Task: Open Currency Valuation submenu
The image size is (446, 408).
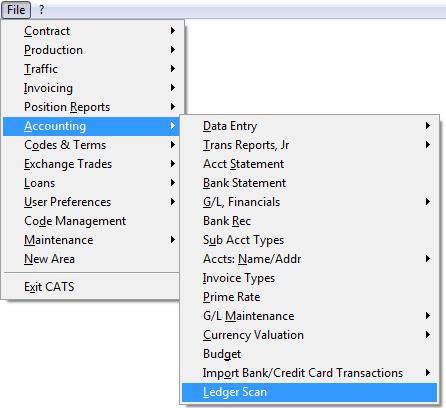Action: pyautogui.click(x=309, y=335)
